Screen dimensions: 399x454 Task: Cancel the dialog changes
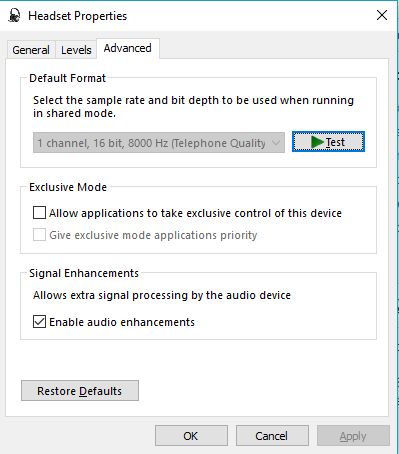point(272,436)
